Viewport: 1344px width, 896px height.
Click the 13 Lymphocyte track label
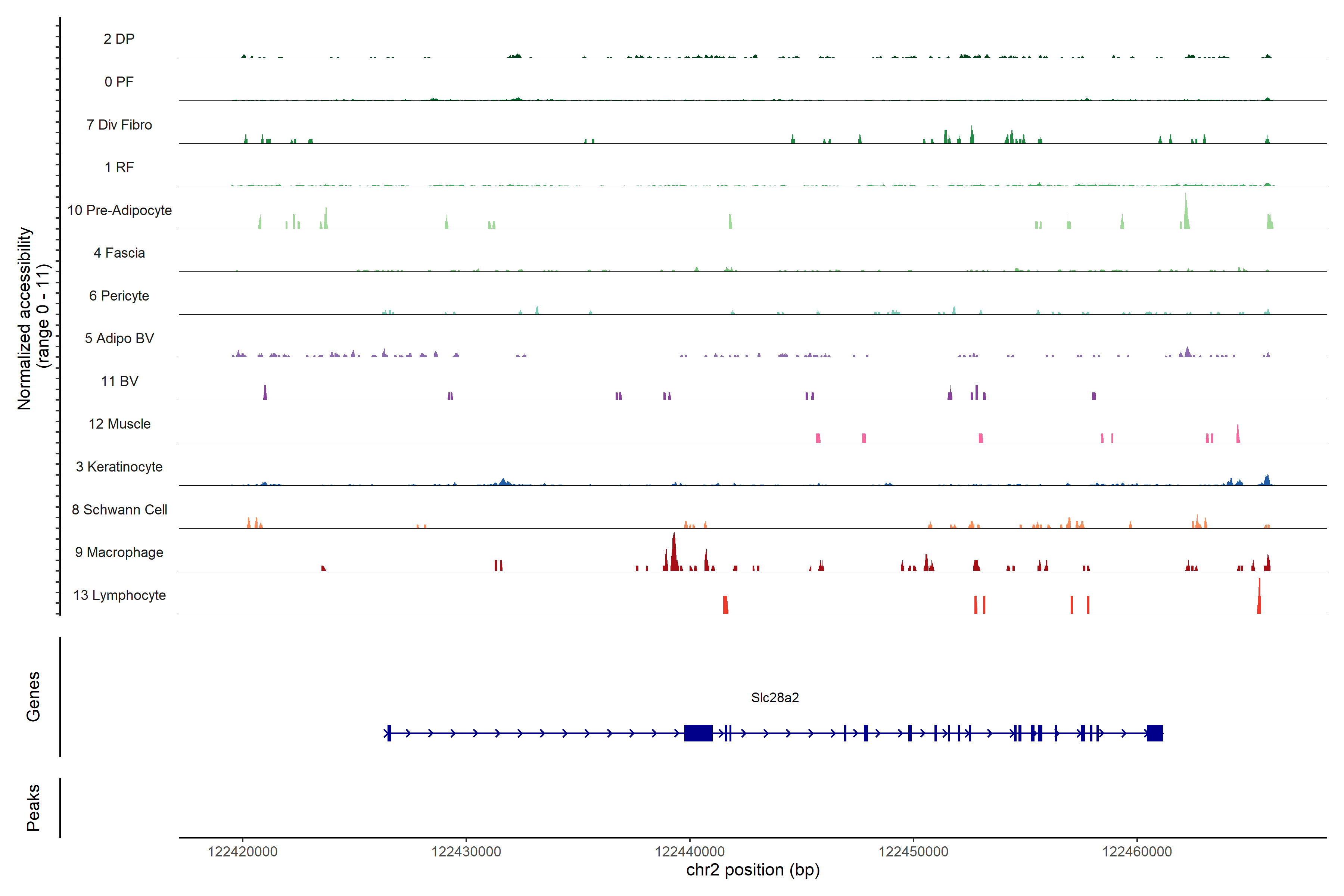[119, 595]
